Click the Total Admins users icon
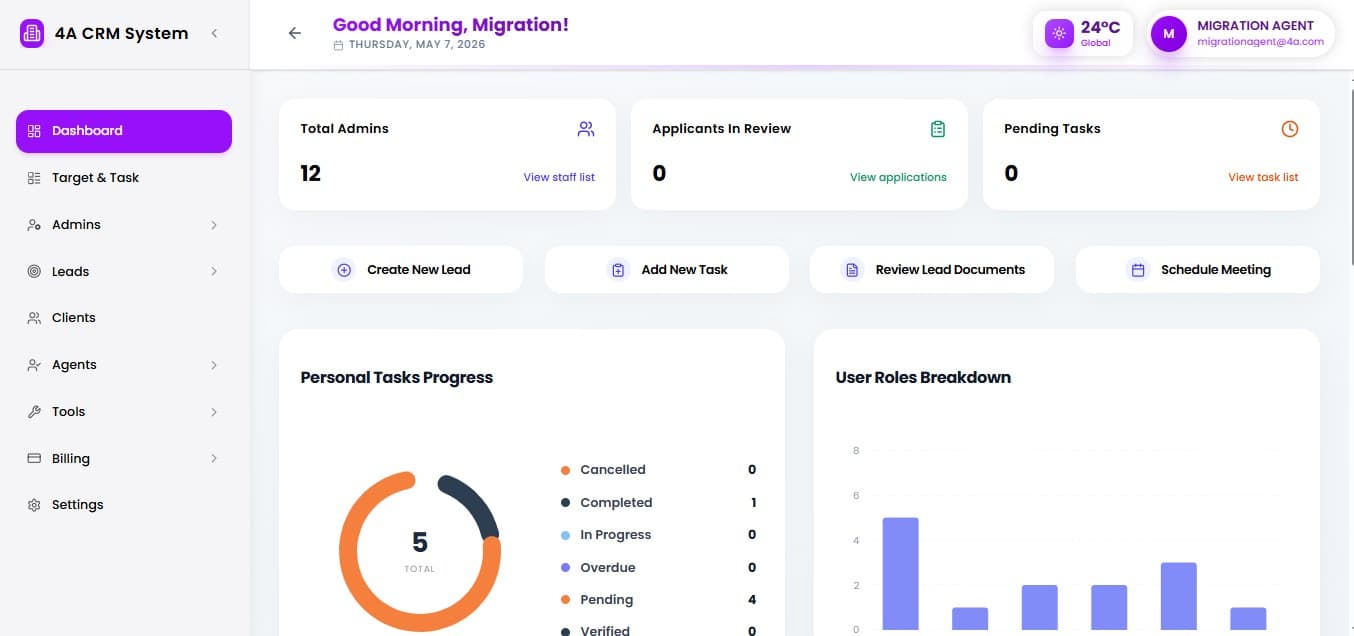The height and width of the screenshot is (636, 1354). pyautogui.click(x=586, y=129)
